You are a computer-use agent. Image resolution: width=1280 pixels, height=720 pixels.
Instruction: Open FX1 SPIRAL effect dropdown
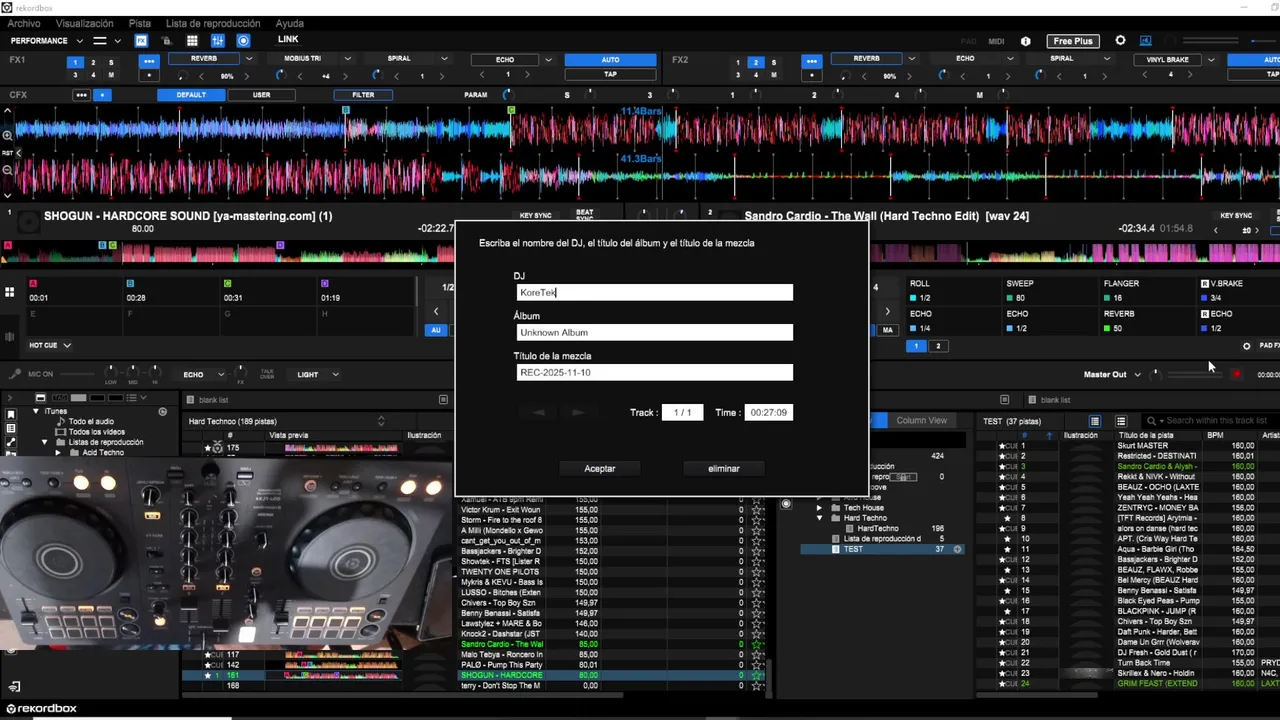coord(444,59)
